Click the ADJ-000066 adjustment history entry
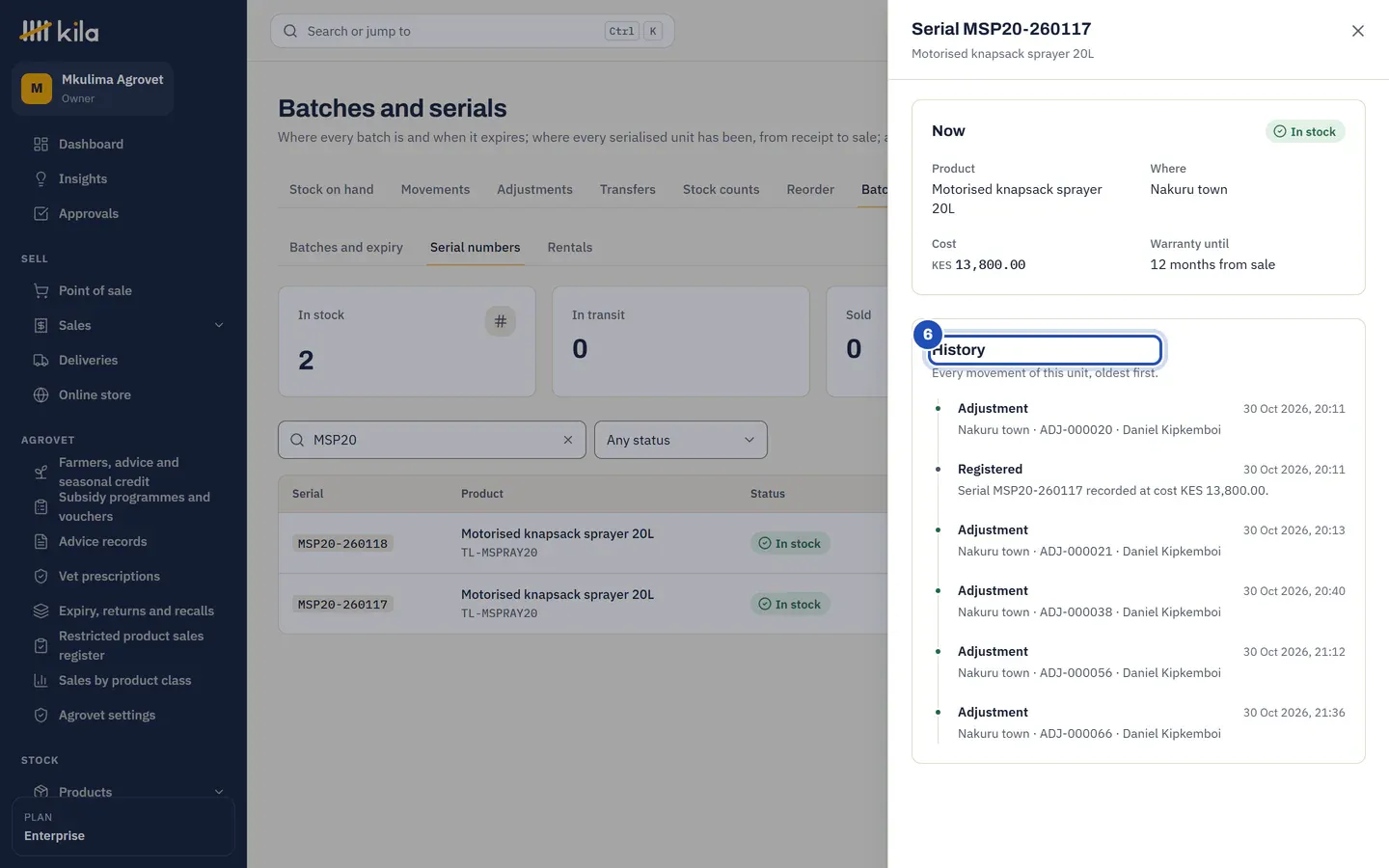 coord(1138,723)
